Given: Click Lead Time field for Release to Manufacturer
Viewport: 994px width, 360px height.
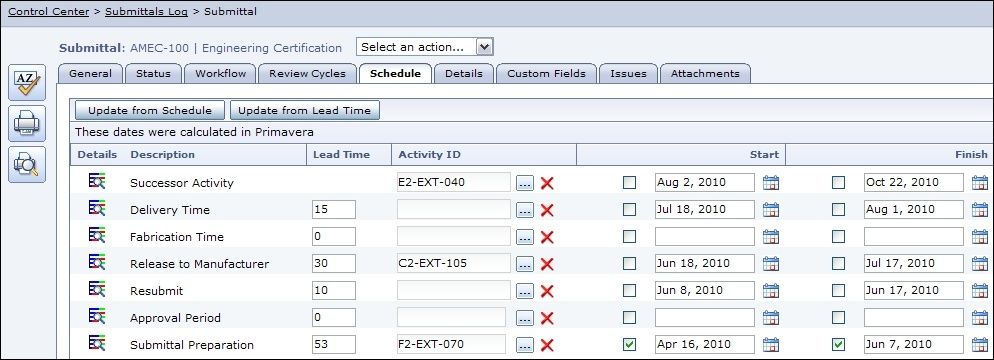Looking at the screenshot, I should click(334, 263).
